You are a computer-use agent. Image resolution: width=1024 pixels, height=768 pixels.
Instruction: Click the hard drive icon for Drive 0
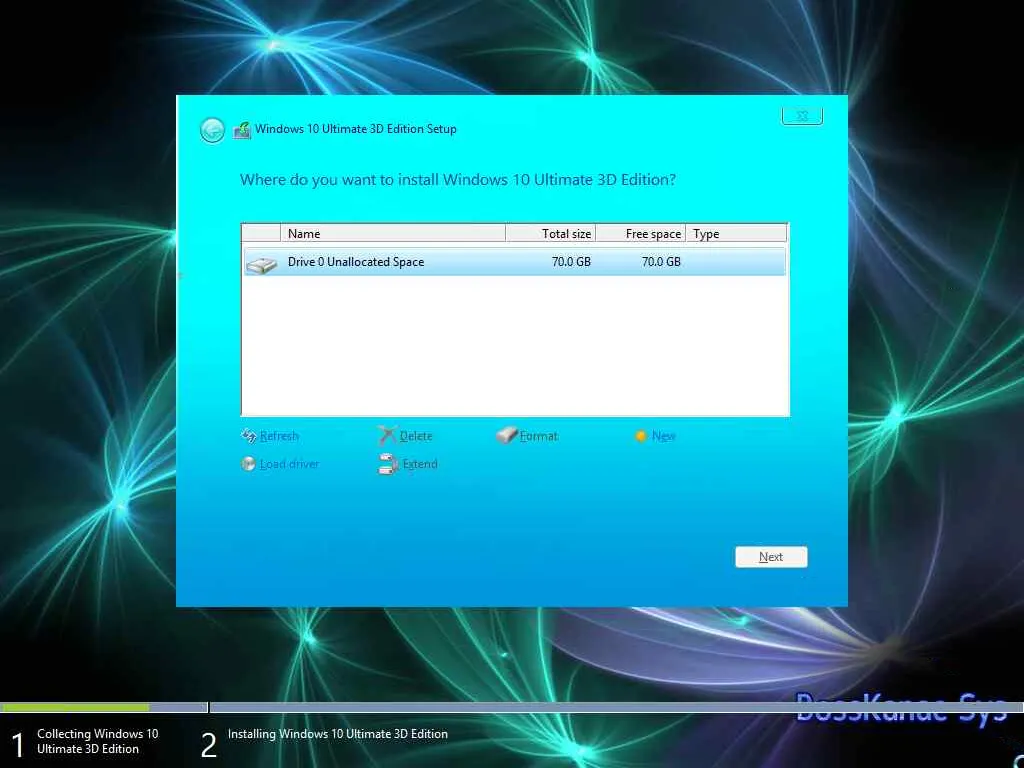click(x=262, y=264)
